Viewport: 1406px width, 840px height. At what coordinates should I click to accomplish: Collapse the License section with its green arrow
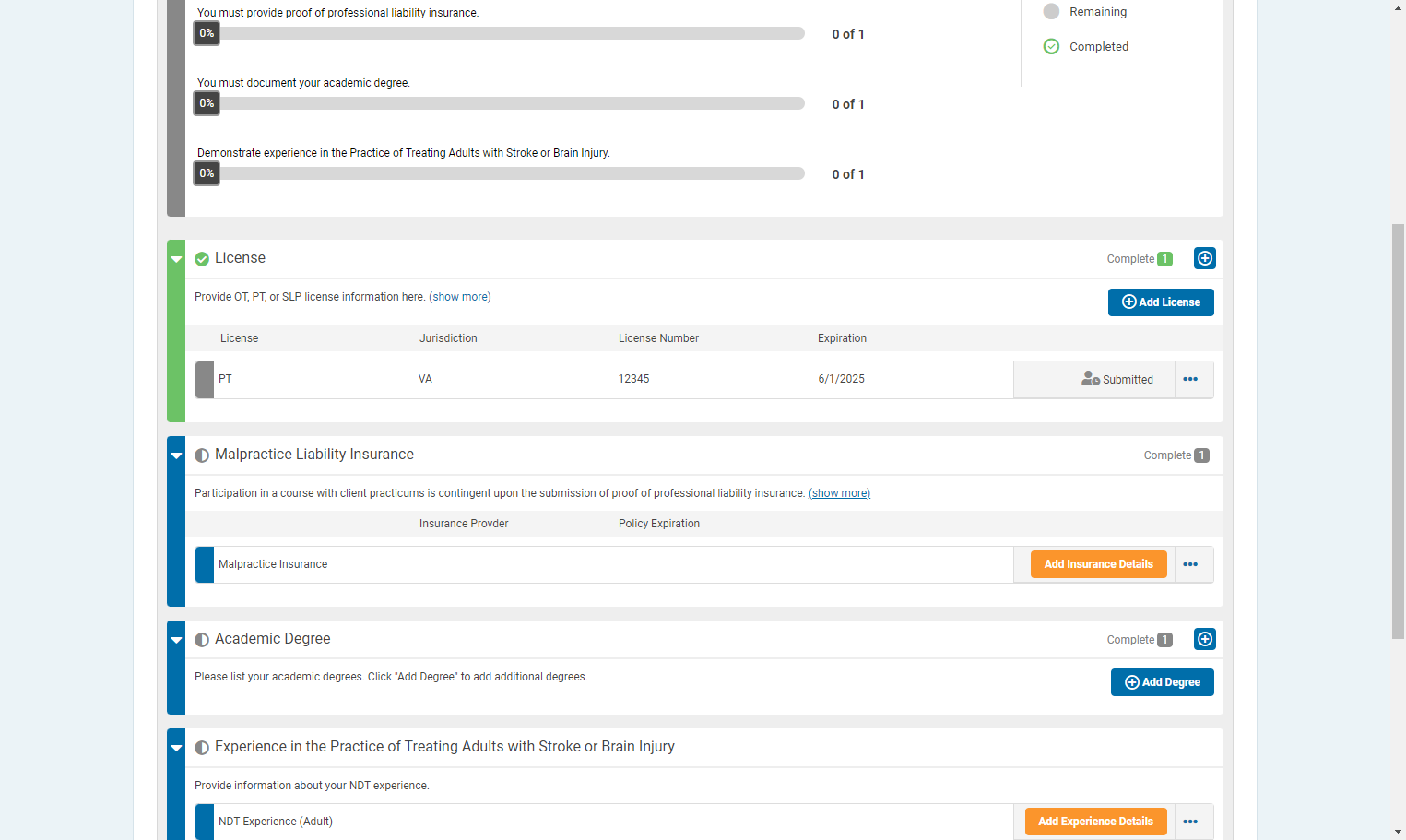click(x=176, y=260)
